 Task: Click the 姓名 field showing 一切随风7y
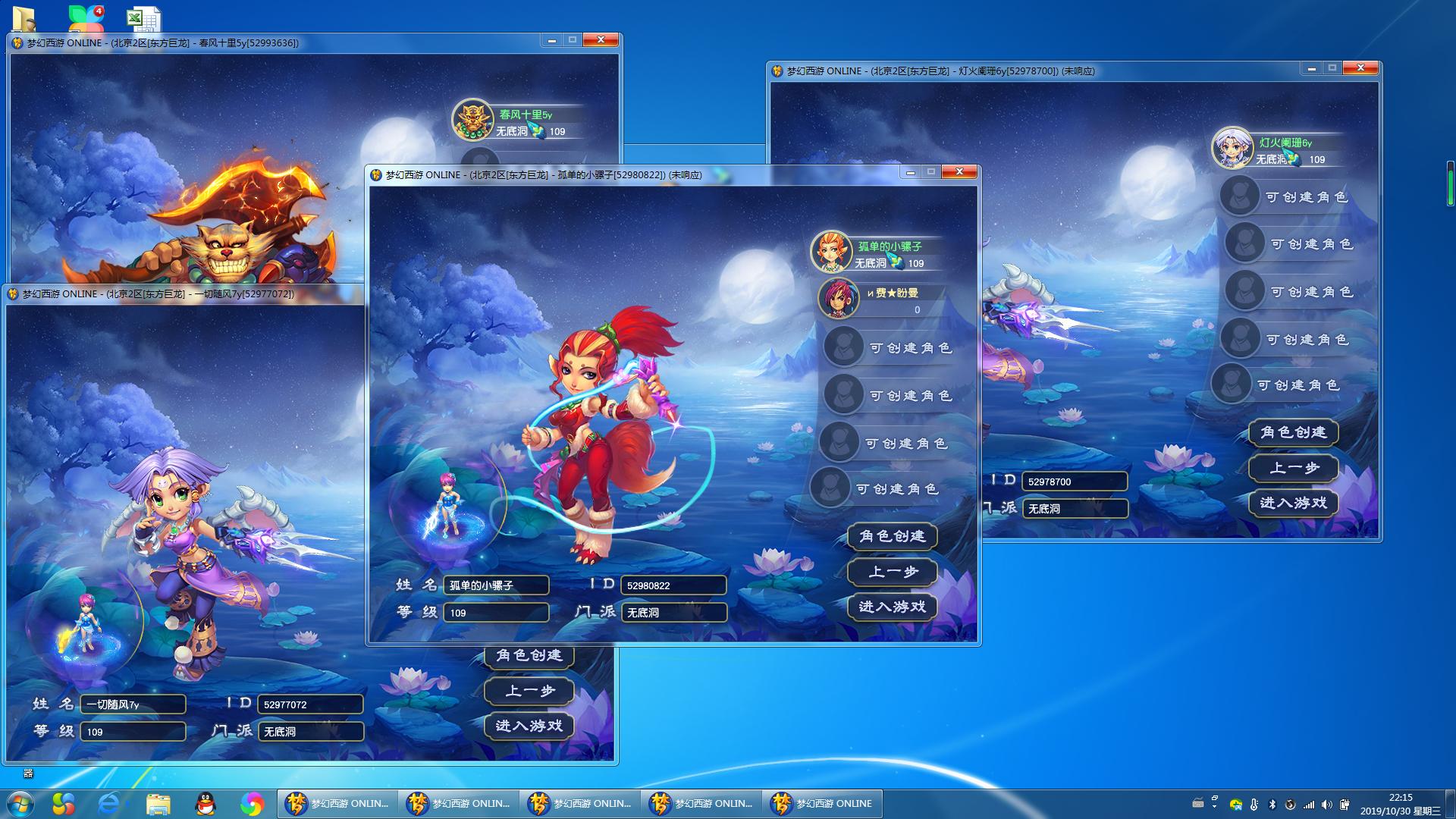tap(133, 704)
